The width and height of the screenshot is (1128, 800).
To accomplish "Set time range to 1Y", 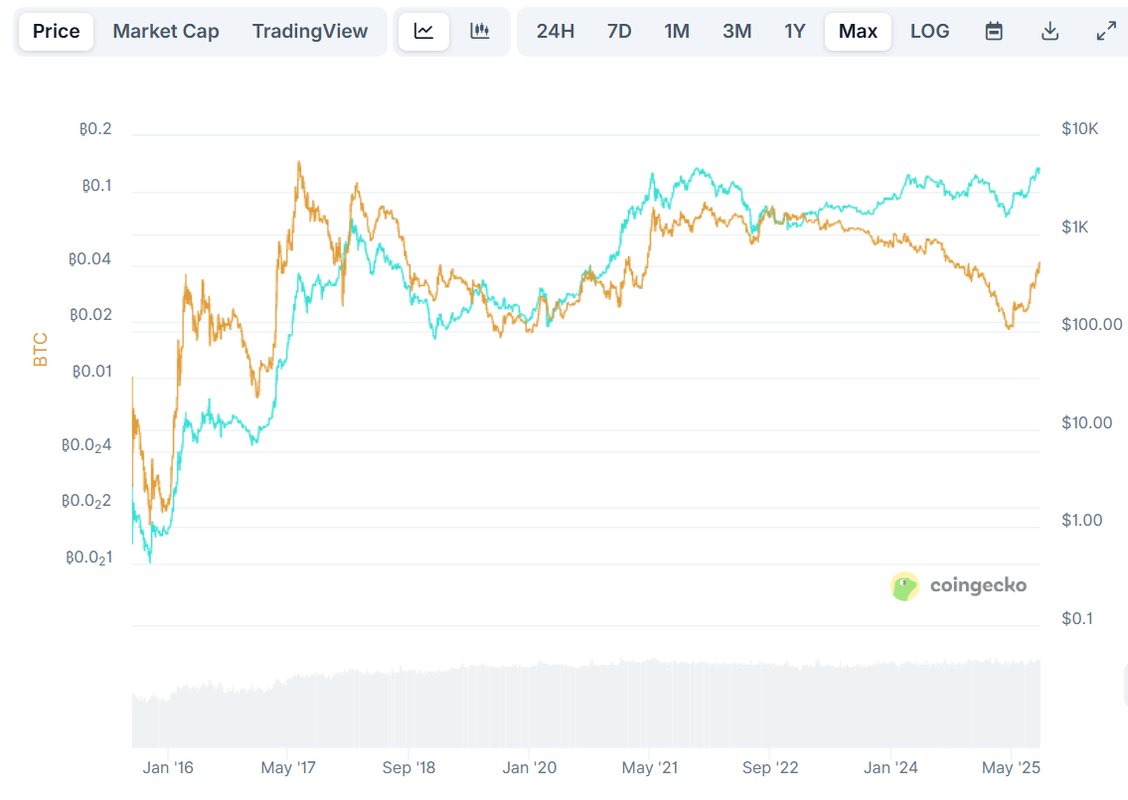I will point(794,32).
